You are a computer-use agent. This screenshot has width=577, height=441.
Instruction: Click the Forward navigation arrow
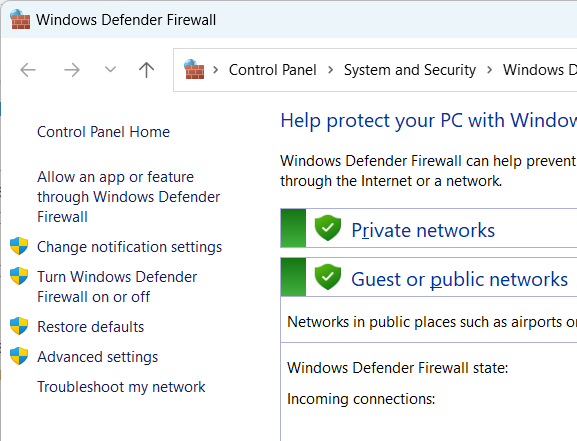[x=72, y=70]
